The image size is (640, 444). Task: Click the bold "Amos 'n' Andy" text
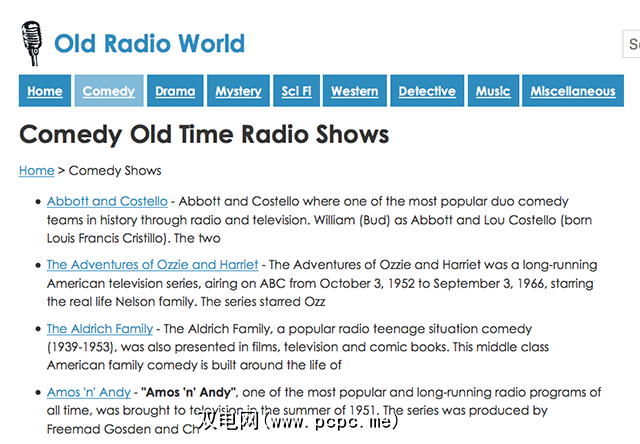(188, 392)
